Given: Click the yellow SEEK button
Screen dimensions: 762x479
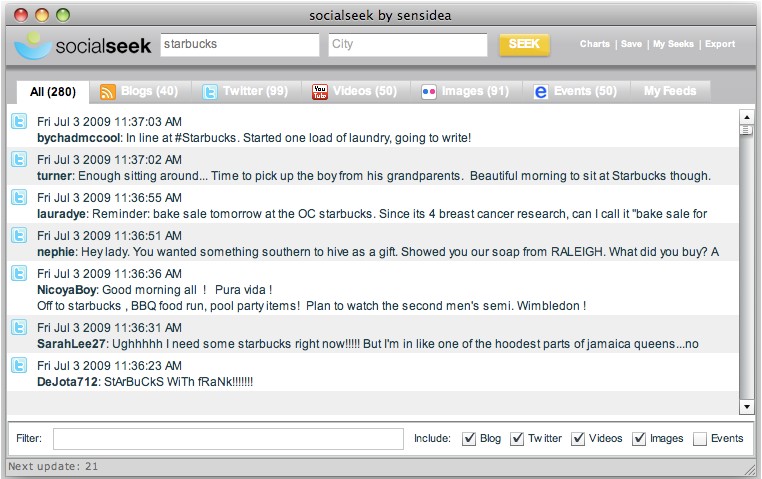Looking at the screenshot, I should (x=524, y=44).
